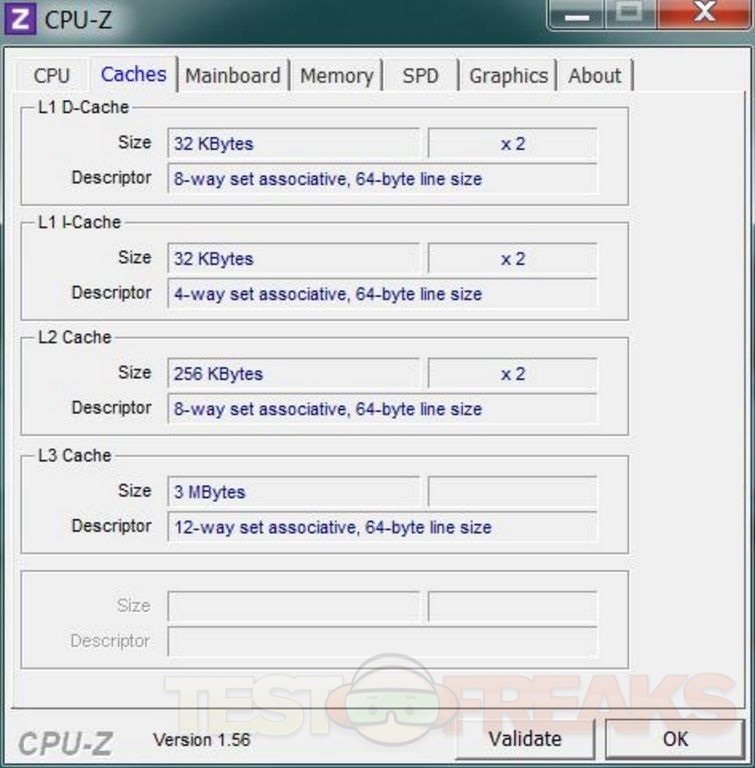Switch to the Graphics tab

click(508, 76)
